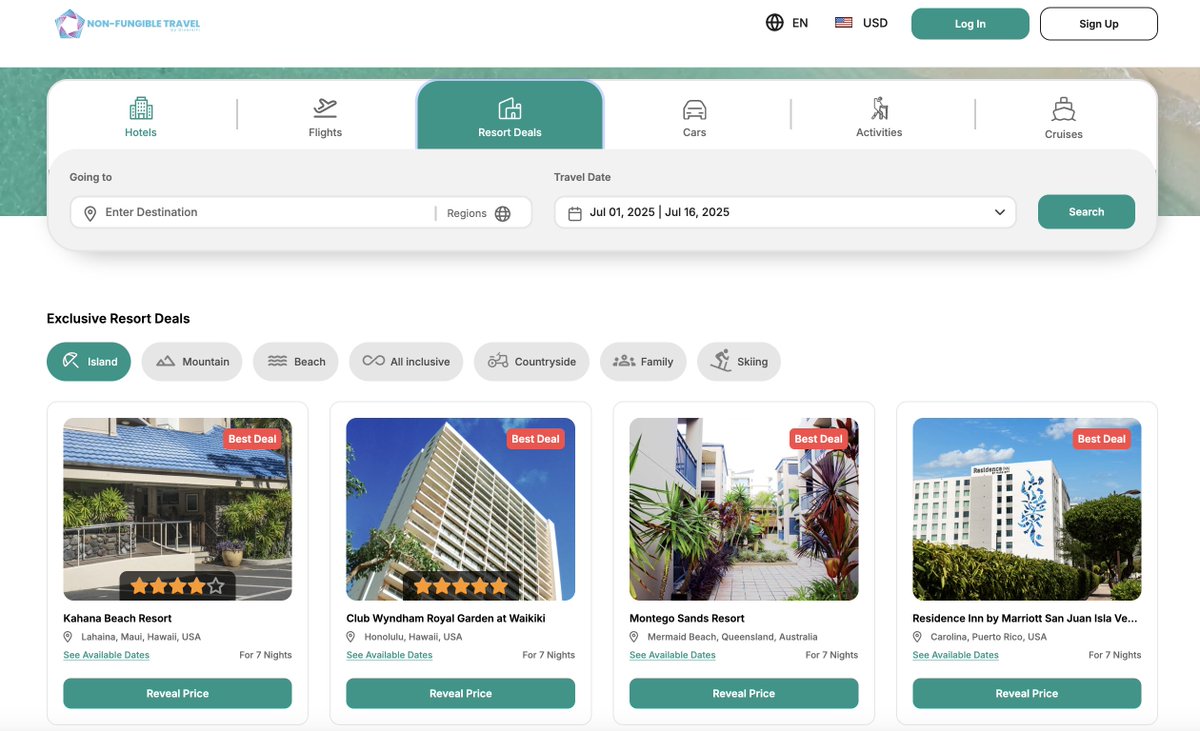Click the globe language icon

pyautogui.click(x=774, y=23)
